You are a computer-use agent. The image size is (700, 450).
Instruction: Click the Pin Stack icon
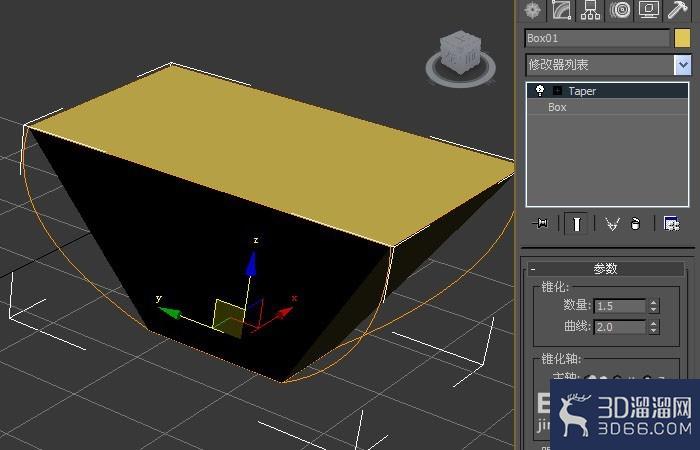(541, 223)
